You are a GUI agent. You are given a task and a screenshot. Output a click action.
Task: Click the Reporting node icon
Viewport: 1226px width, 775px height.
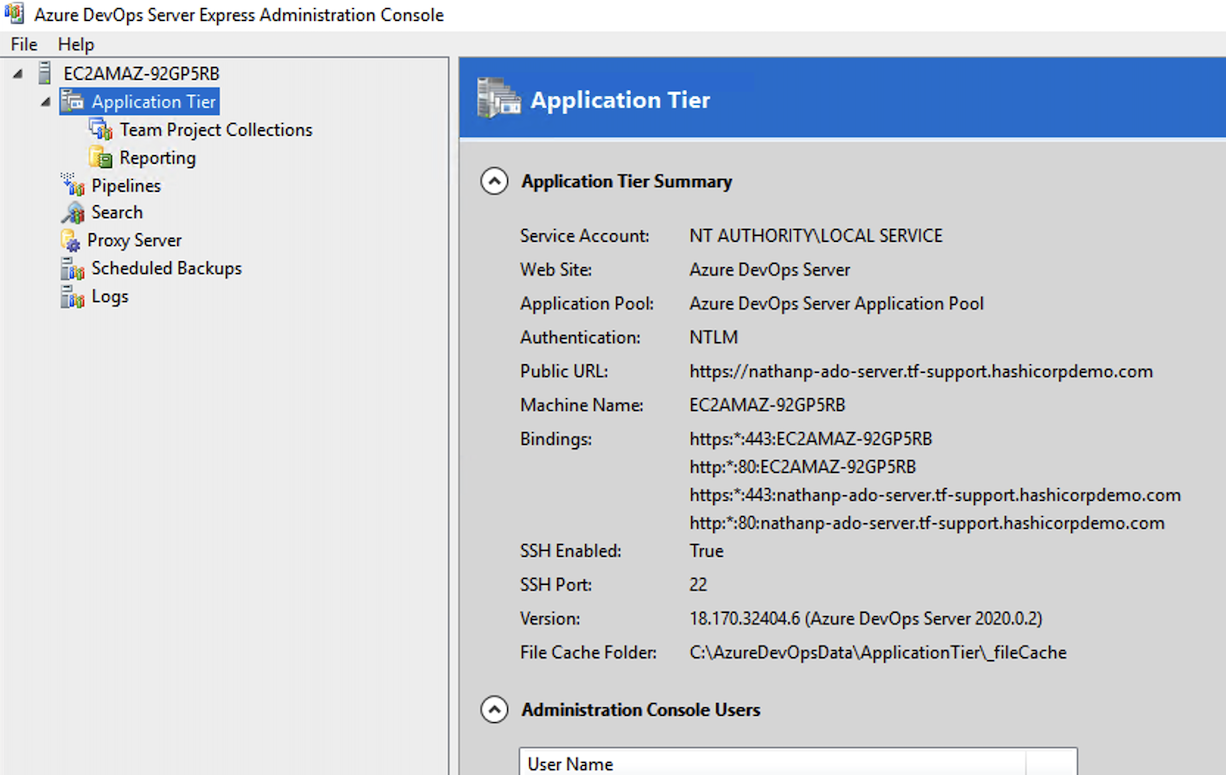click(101, 158)
